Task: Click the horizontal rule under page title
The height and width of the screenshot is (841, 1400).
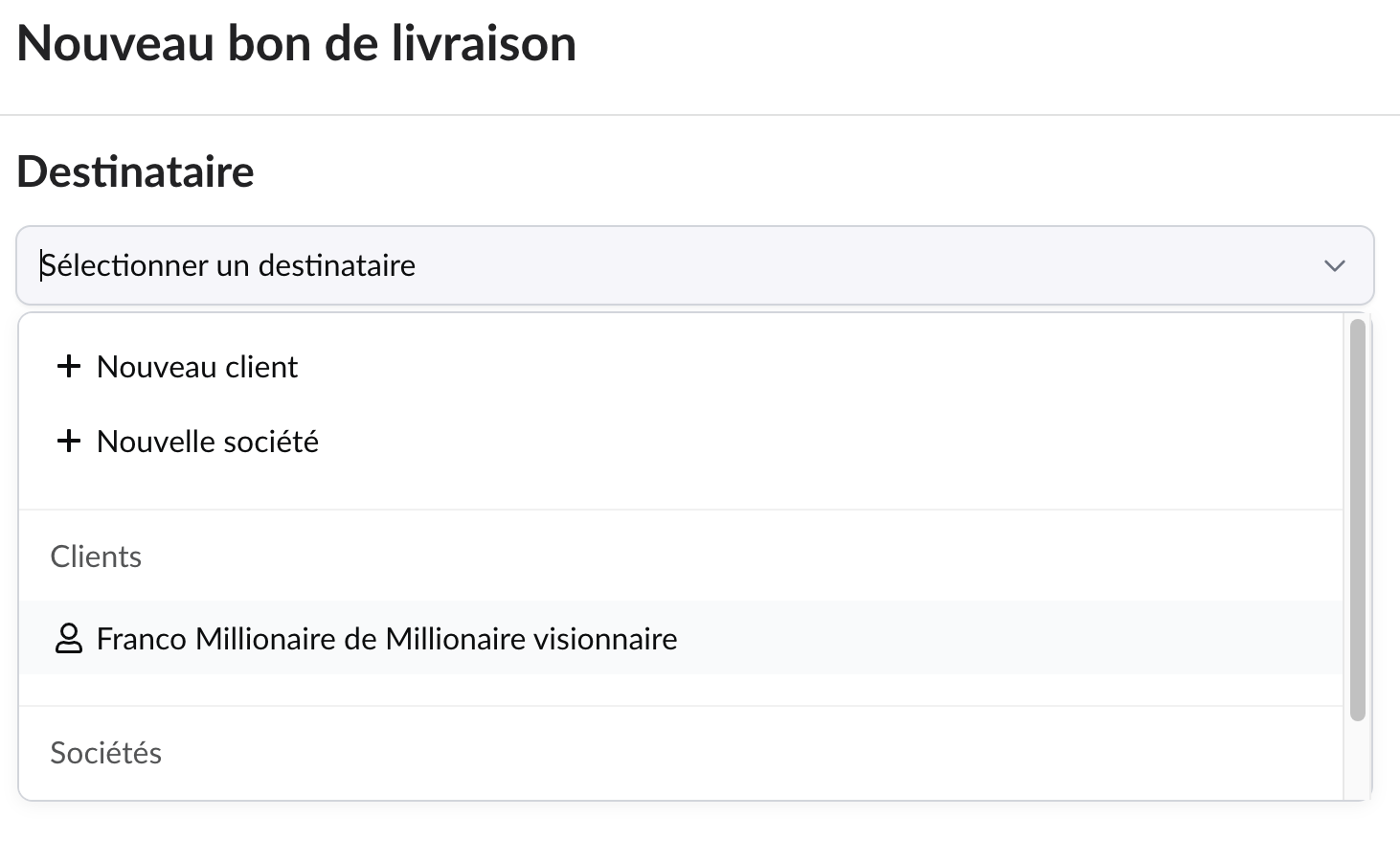Action: coord(699,115)
